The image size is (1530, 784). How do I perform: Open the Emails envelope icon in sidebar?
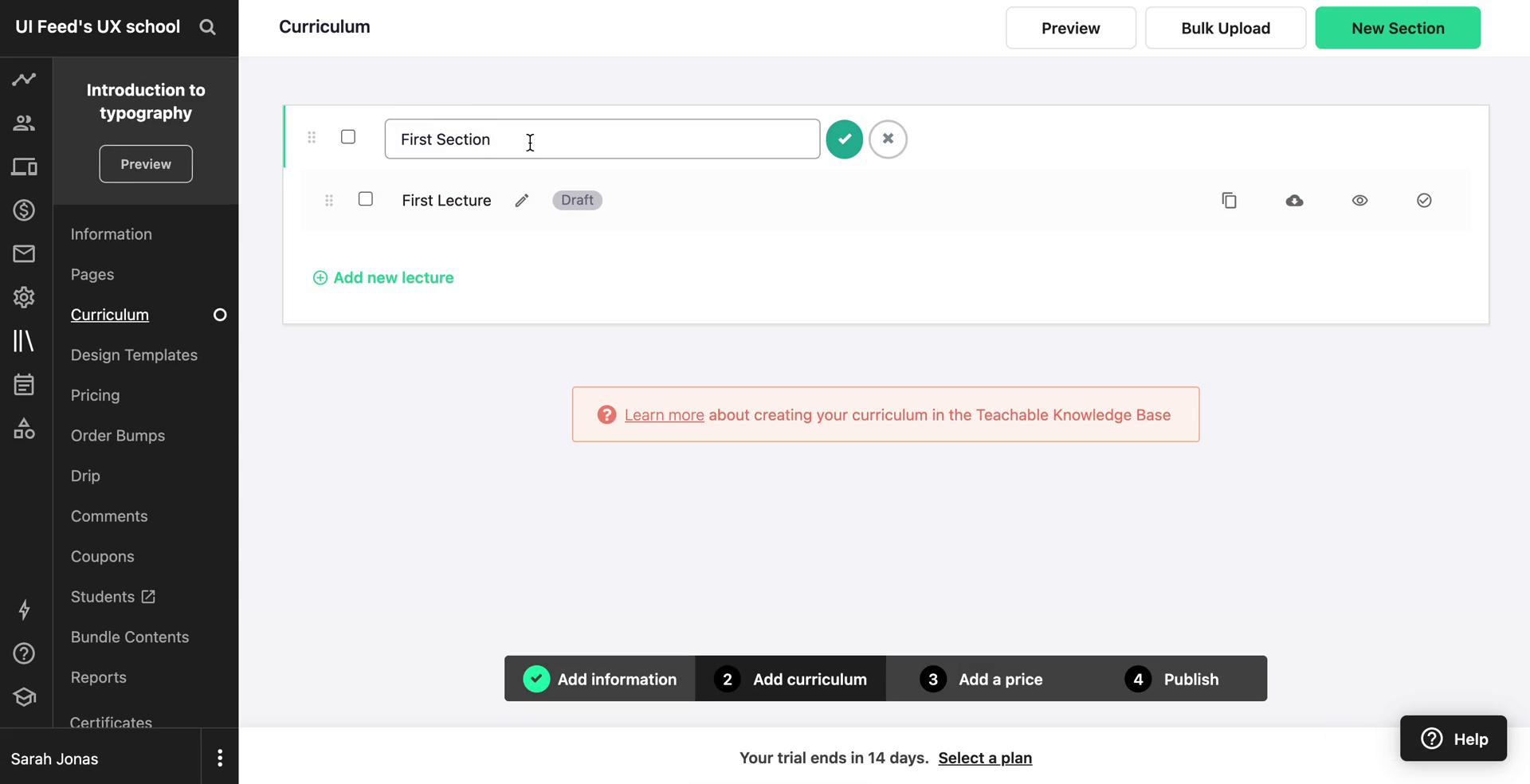pyautogui.click(x=24, y=253)
